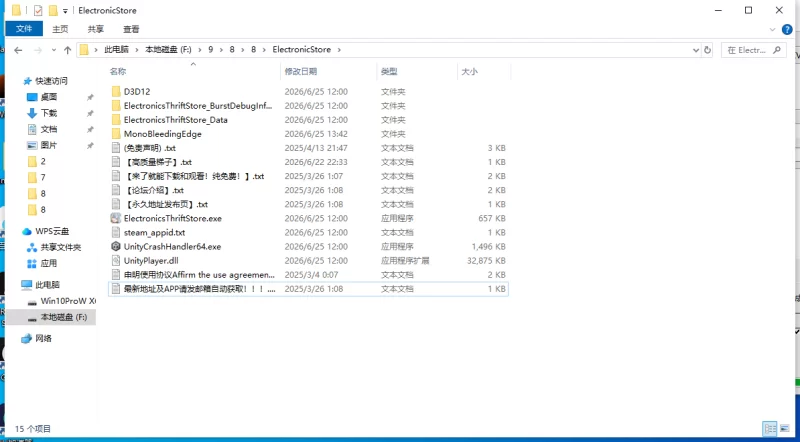The height and width of the screenshot is (442, 800).
Task: Click the UnityCrashHandler64.exe icon
Action: [116, 247]
